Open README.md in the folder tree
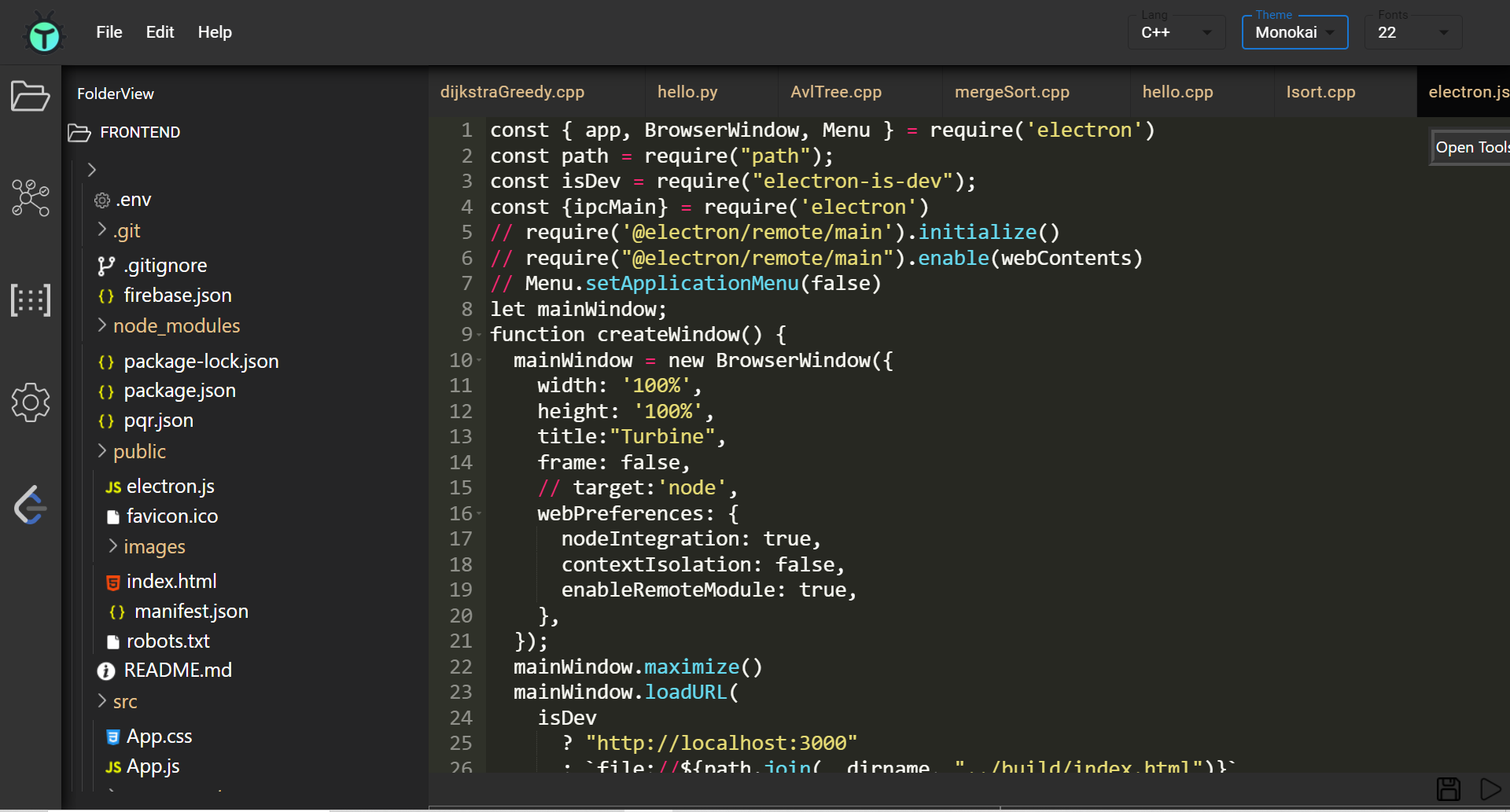 [x=178, y=671]
